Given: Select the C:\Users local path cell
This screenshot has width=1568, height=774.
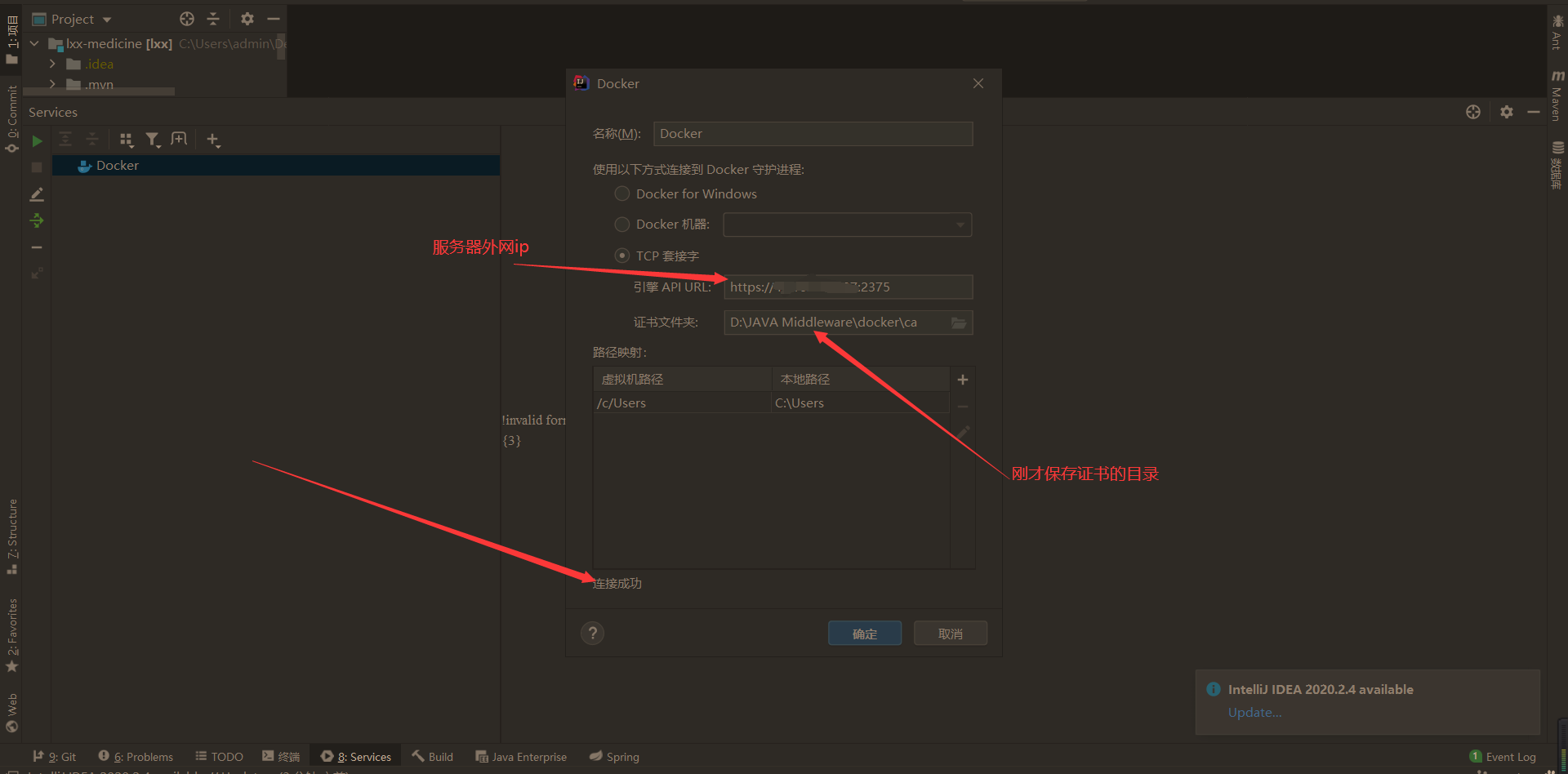Looking at the screenshot, I should (861, 403).
